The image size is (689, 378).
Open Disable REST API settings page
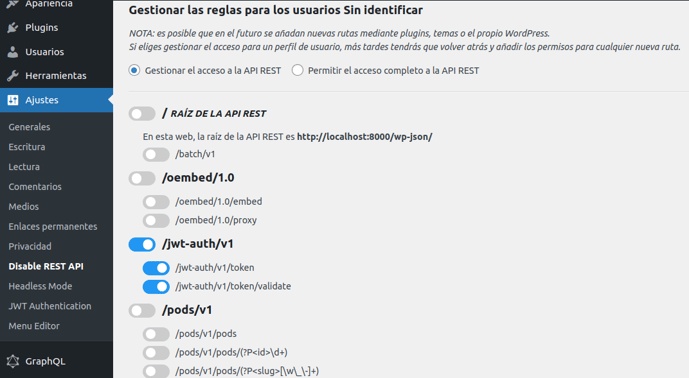coord(46,266)
